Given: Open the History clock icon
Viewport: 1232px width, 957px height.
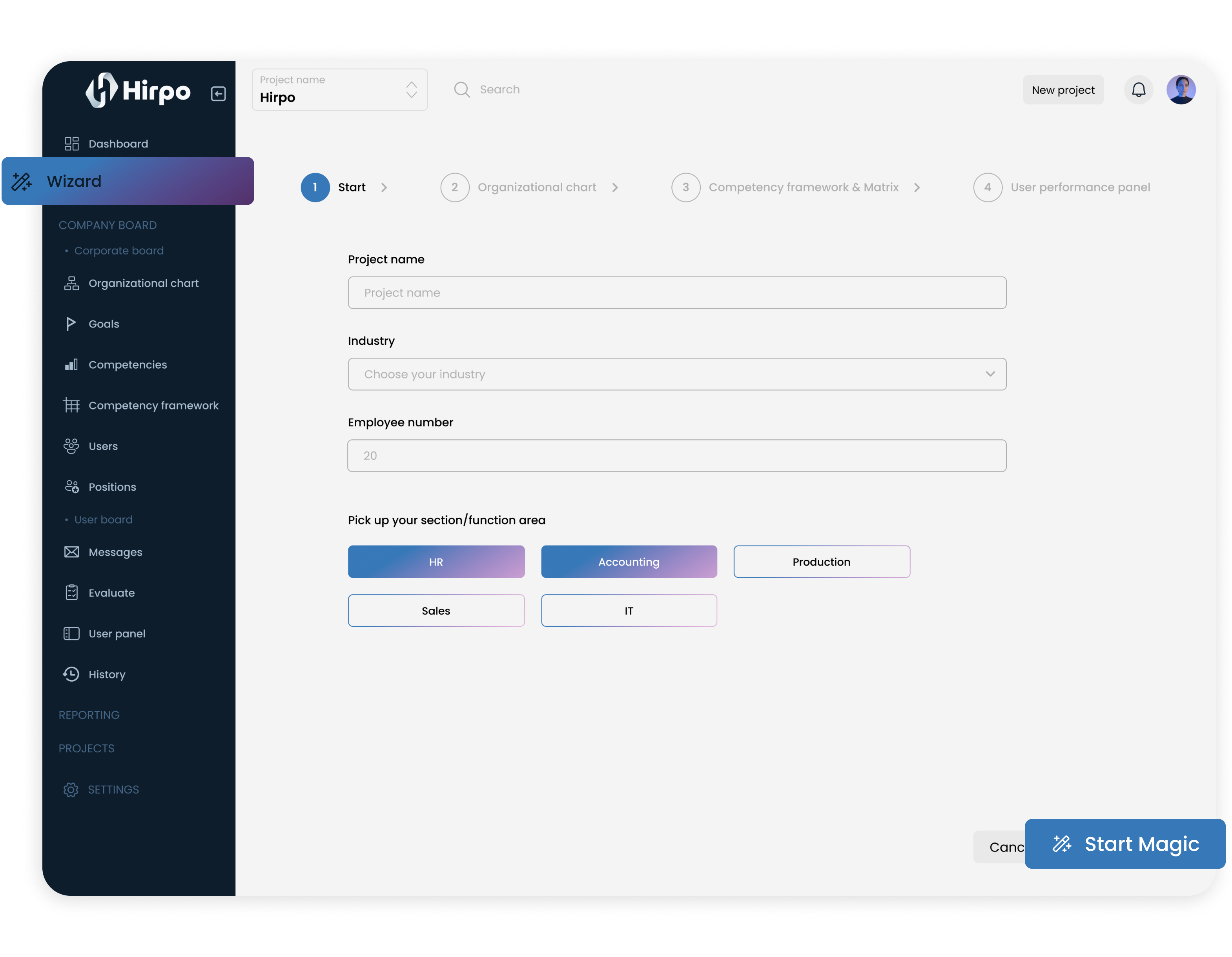Looking at the screenshot, I should pos(71,674).
